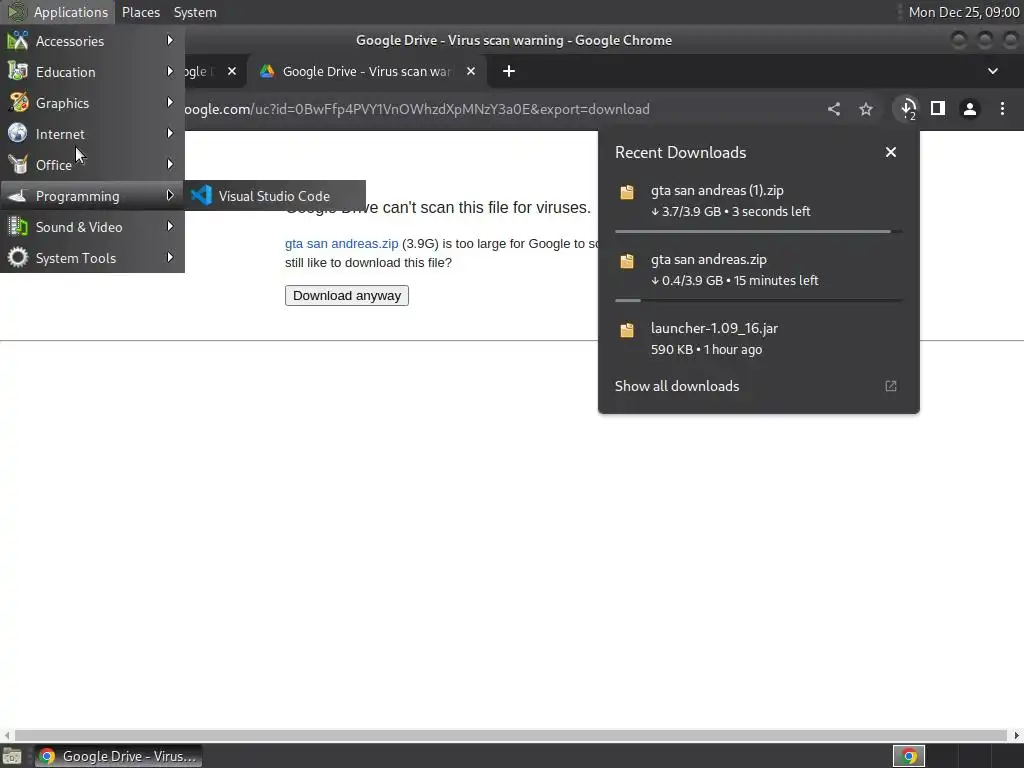Close the Recent Downloads popup
Viewport: 1024px width, 768px height.
(891, 152)
